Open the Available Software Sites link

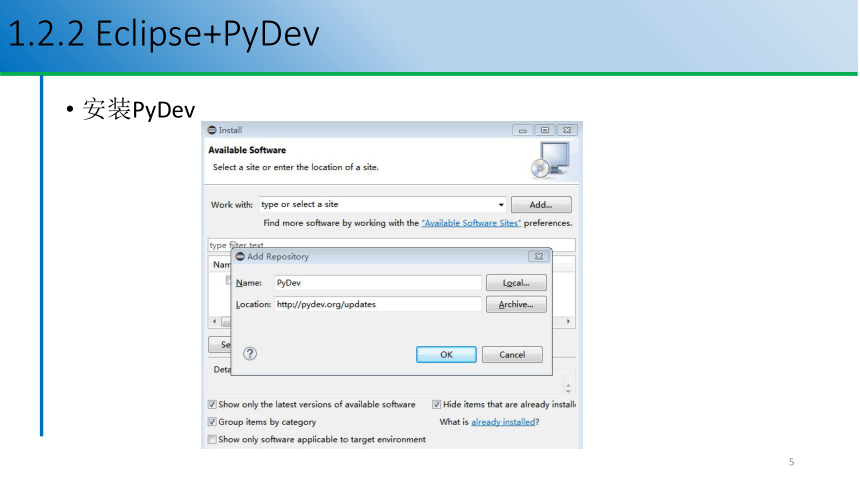(x=471, y=223)
